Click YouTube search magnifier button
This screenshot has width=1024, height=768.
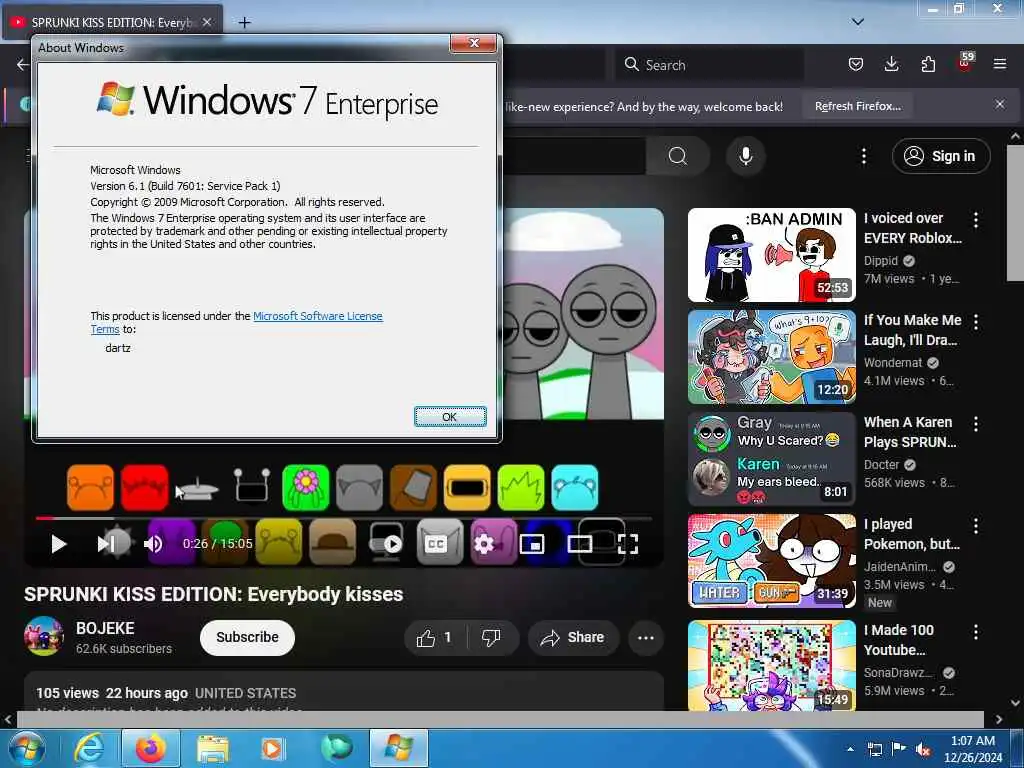point(678,156)
